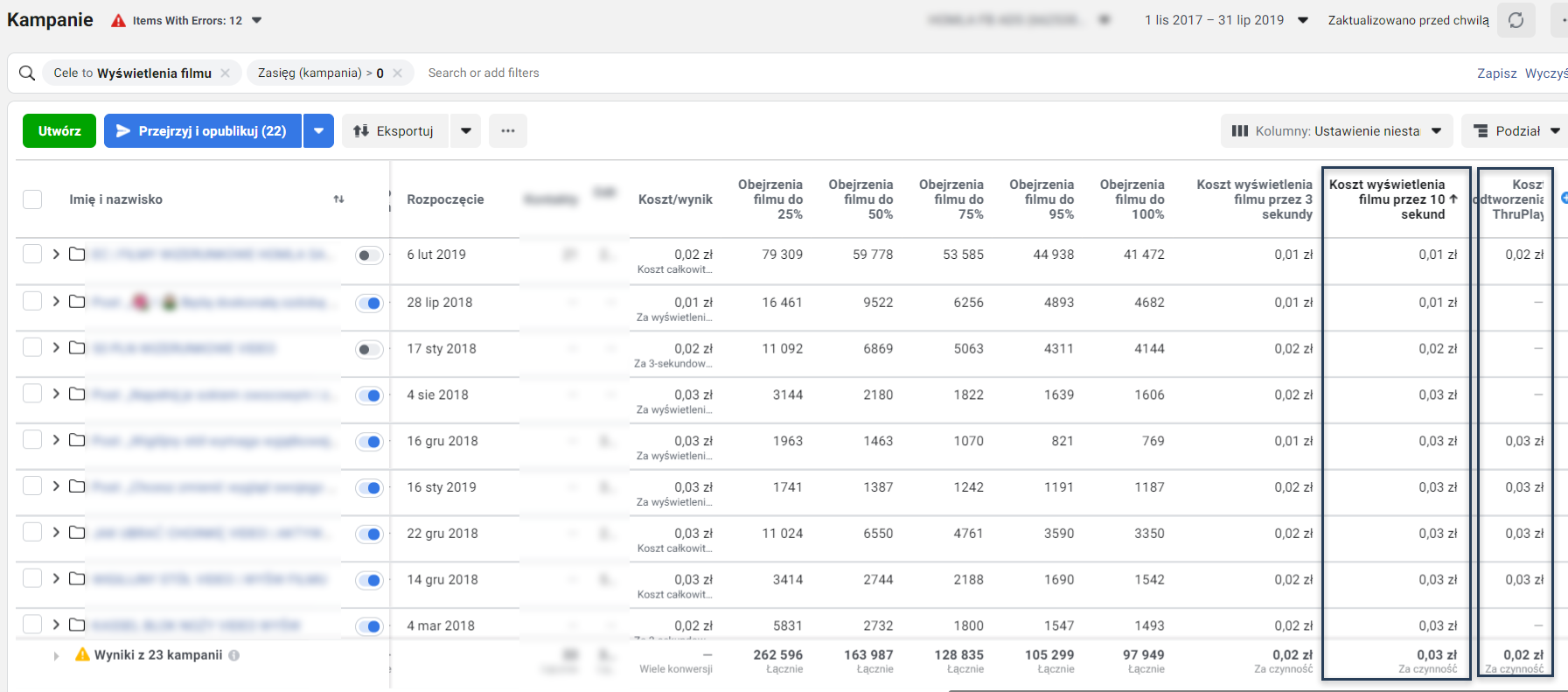The width and height of the screenshot is (1568, 692).
Task: Tick checkbox for the 17 sty 2018 campaign
Action: click(32, 347)
